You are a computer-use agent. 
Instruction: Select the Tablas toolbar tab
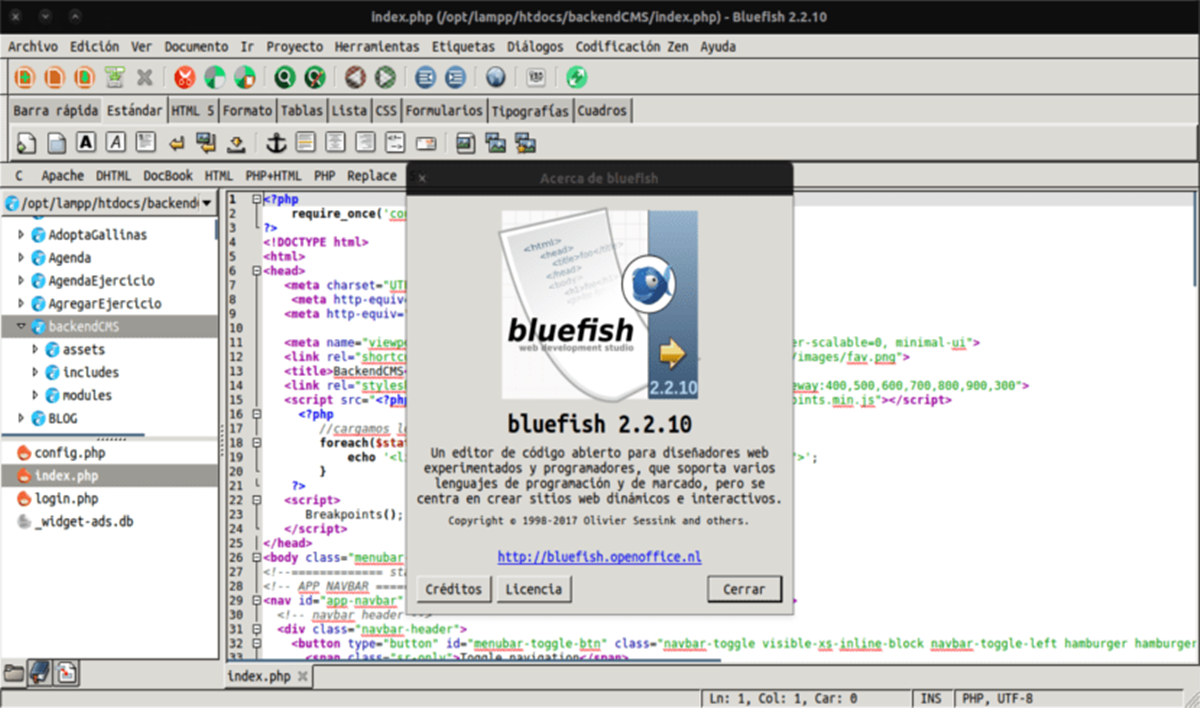click(301, 110)
